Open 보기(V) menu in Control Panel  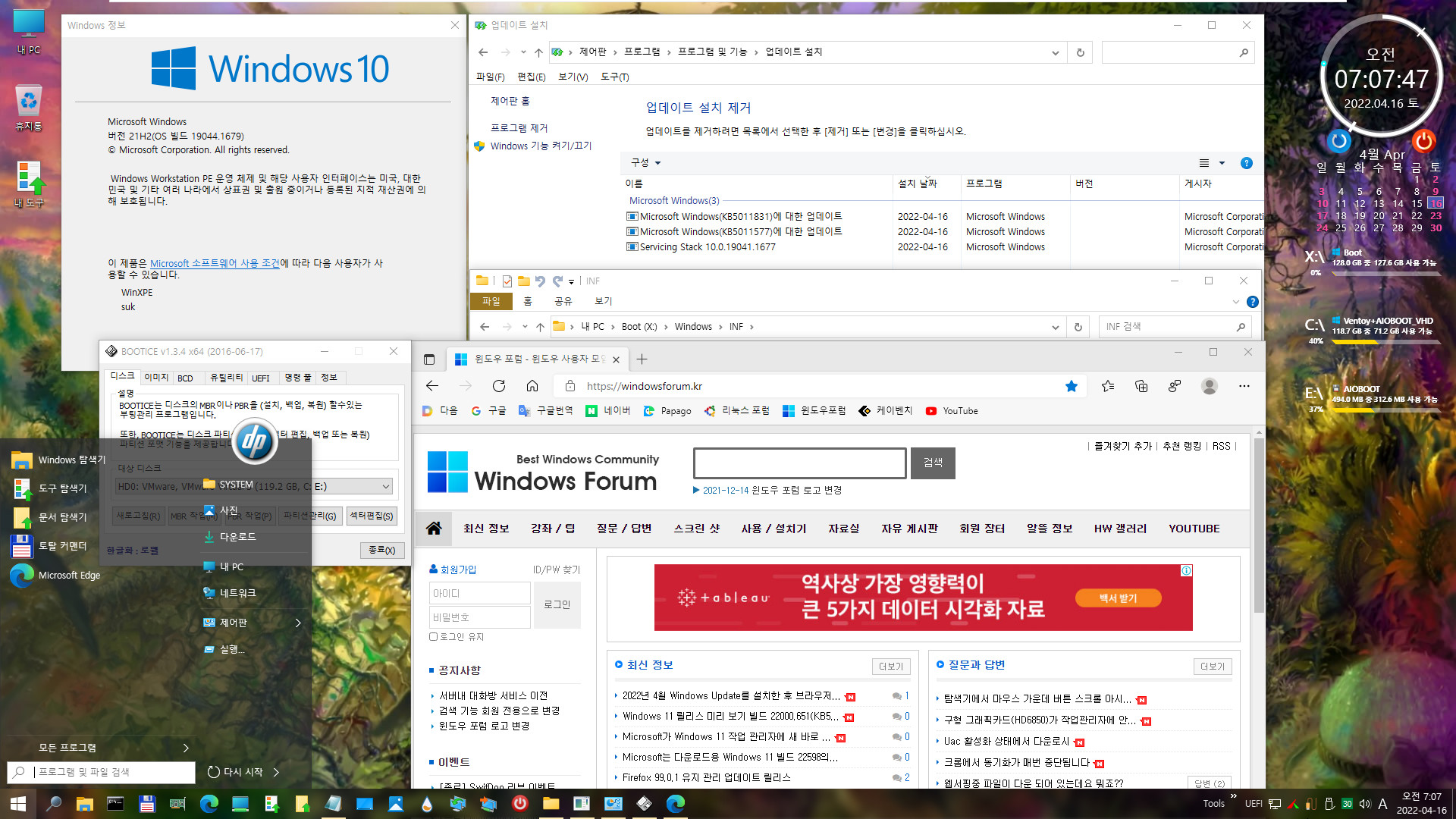573,77
